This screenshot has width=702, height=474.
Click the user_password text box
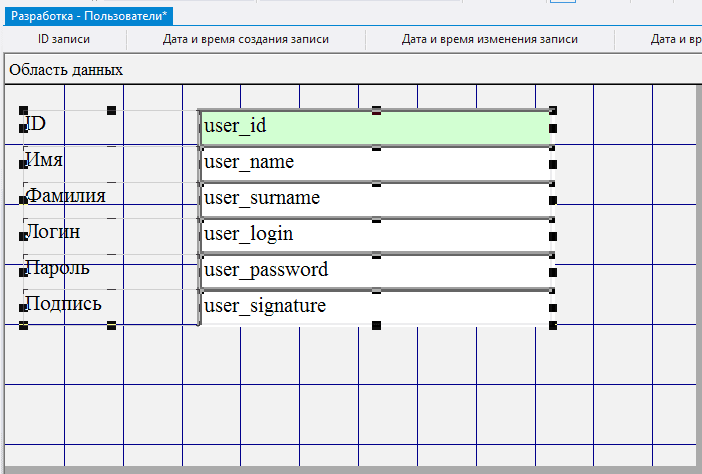coord(375,271)
